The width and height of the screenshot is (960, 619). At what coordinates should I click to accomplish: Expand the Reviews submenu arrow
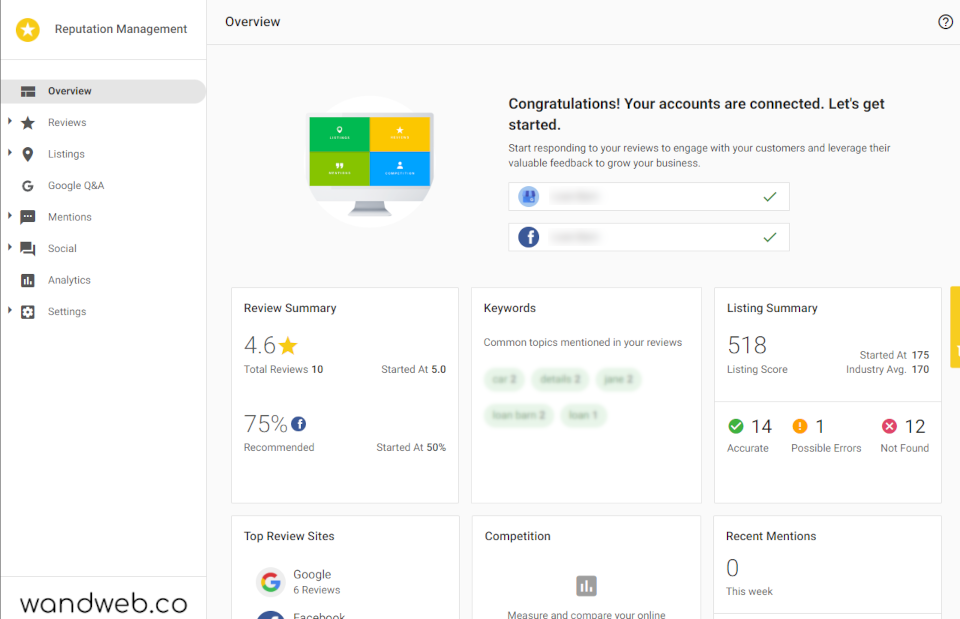(x=10, y=122)
